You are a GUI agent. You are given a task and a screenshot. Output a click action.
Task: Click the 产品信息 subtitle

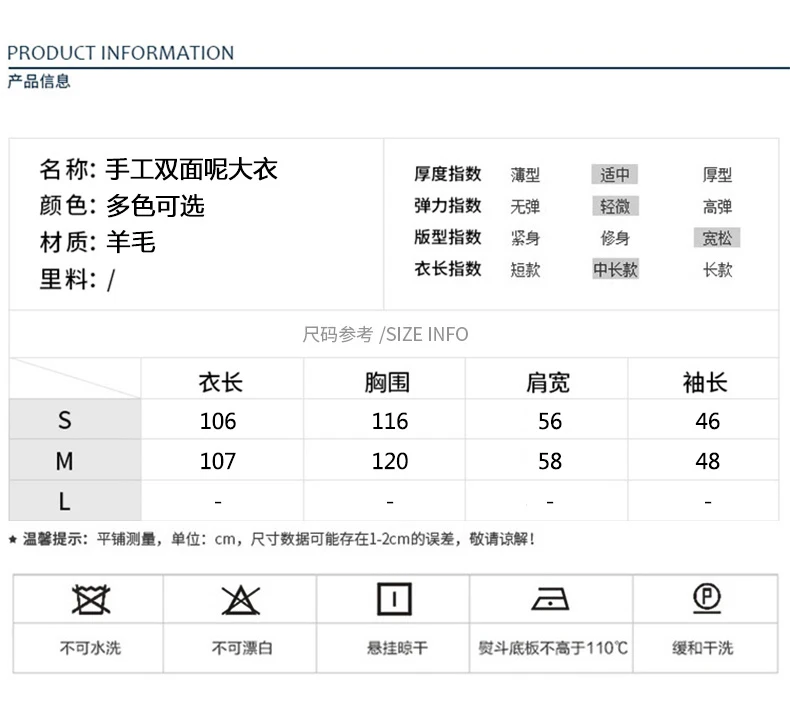coord(39,81)
